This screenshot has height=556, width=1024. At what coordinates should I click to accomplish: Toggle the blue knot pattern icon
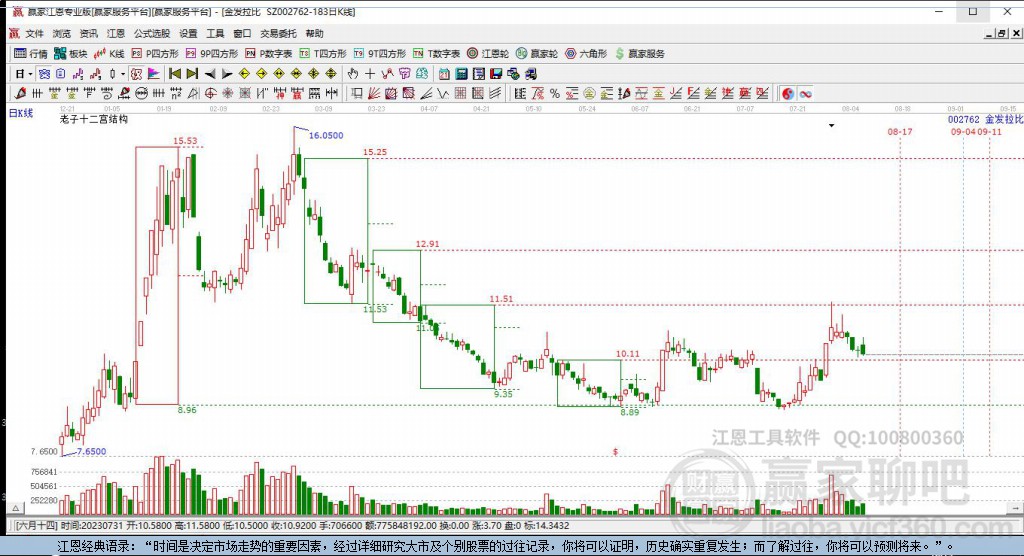point(44,74)
